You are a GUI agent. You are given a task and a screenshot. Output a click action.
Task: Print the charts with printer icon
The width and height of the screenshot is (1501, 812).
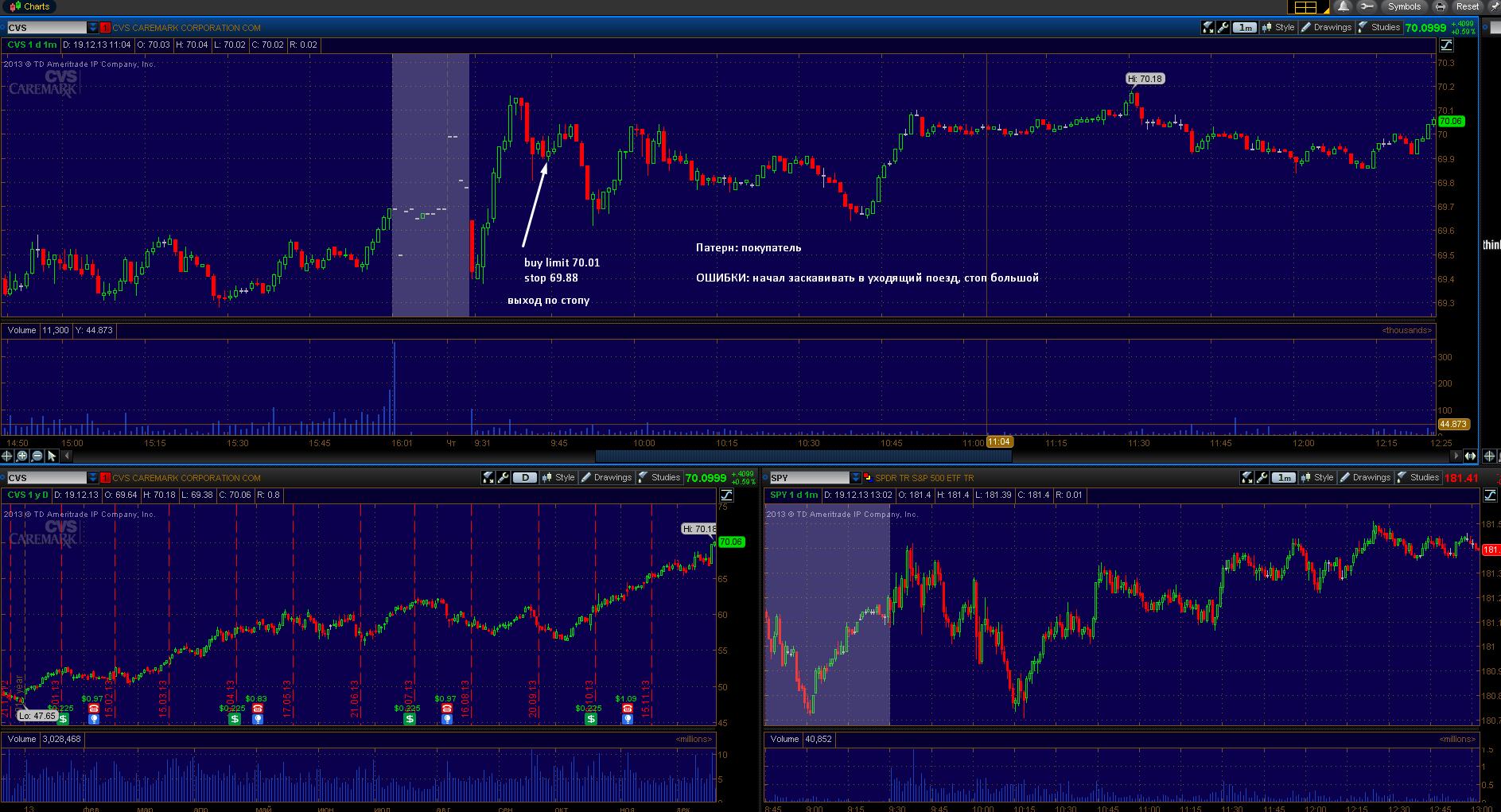pos(1440,6)
